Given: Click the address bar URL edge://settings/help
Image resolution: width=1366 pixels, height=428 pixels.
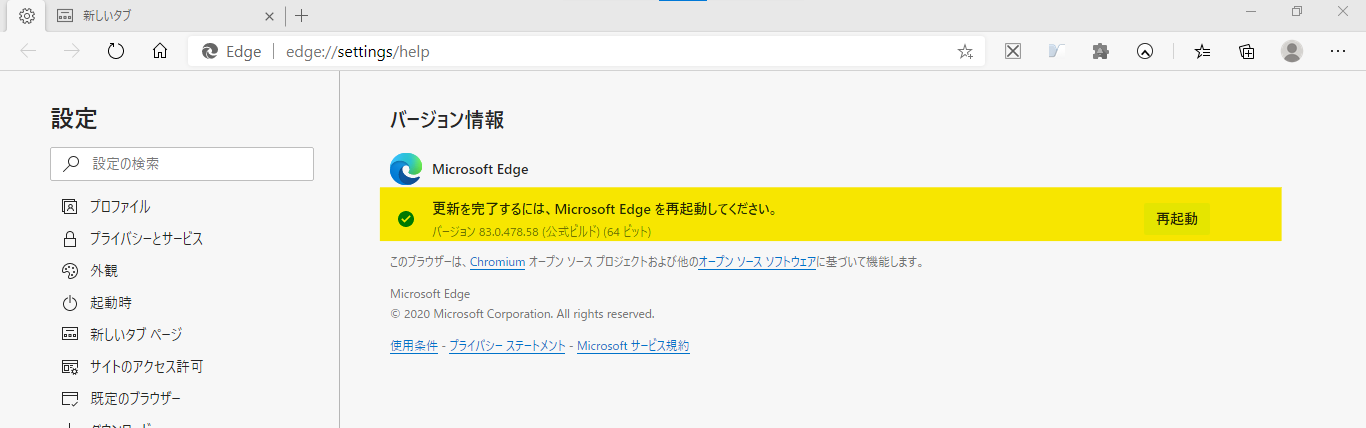Looking at the screenshot, I should tap(358, 52).
